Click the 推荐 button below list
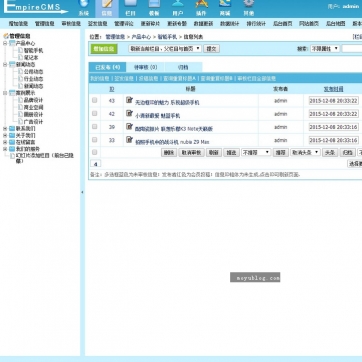Image resolution: width=362 pixels, height=362 pixels. (x=281, y=152)
